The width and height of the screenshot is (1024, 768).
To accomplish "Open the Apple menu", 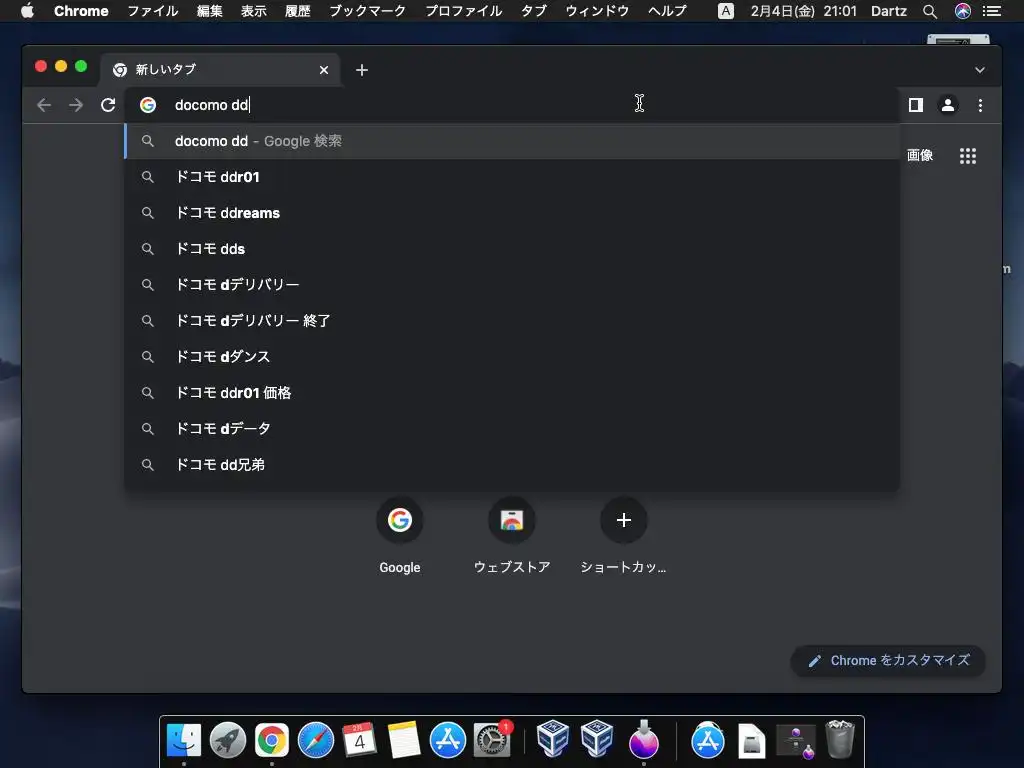I will (27, 11).
